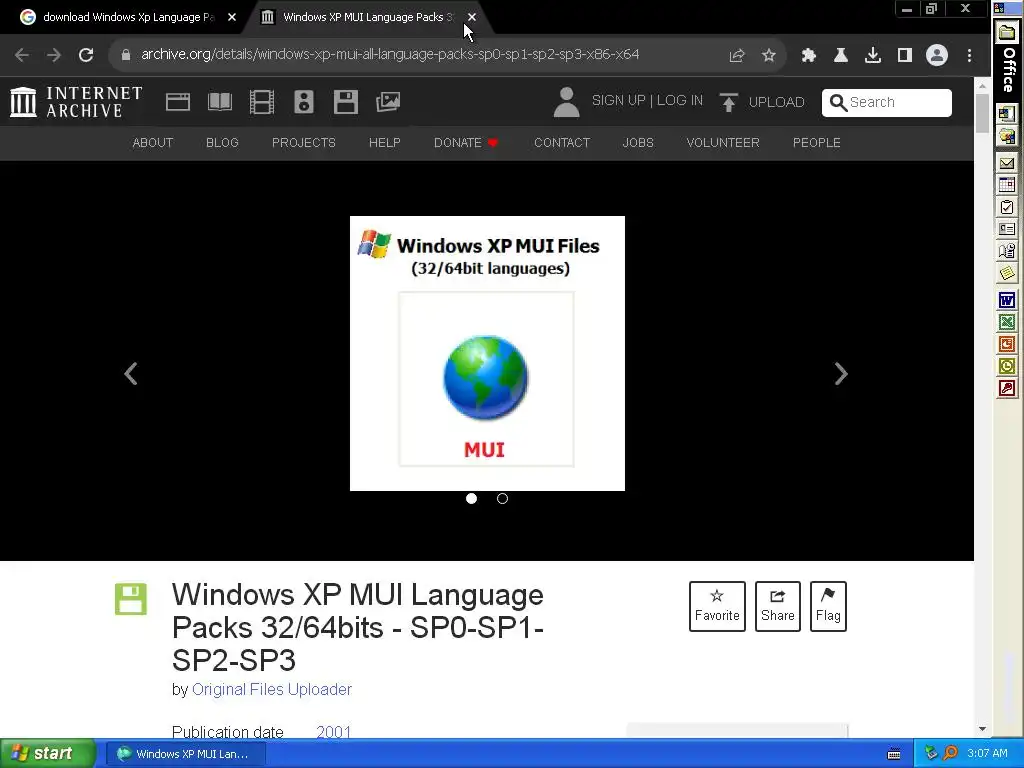Image resolution: width=1024 pixels, height=768 pixels.
Task: Open the Software floppy disk icon
Action: click(x=345, y=102)
